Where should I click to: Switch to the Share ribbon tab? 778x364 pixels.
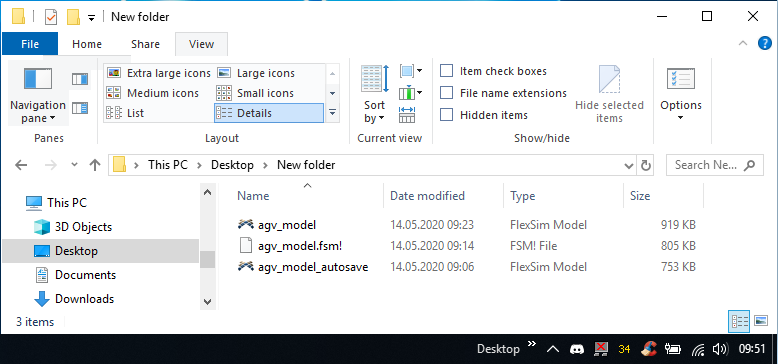click(145, 44)
